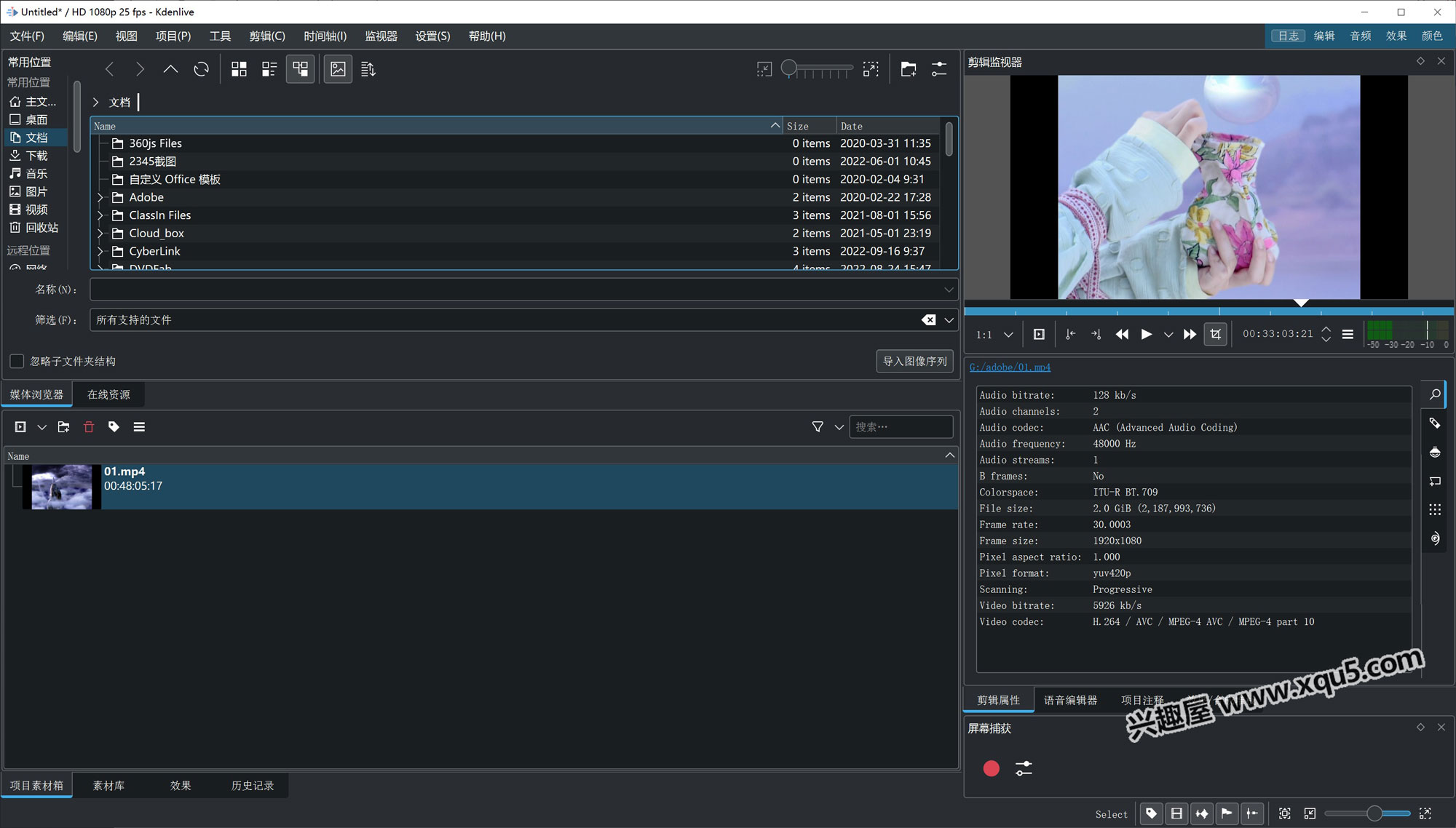
Task: Go forward in the media browser
Action: coord(140,69)
